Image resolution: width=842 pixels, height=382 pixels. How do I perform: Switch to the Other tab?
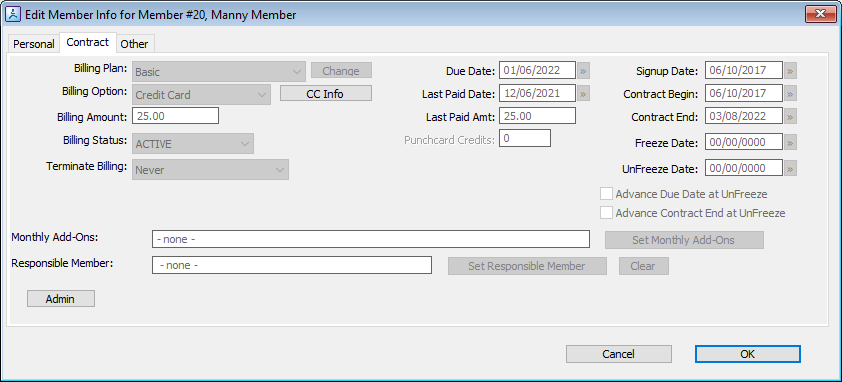[x=134, y=44]
